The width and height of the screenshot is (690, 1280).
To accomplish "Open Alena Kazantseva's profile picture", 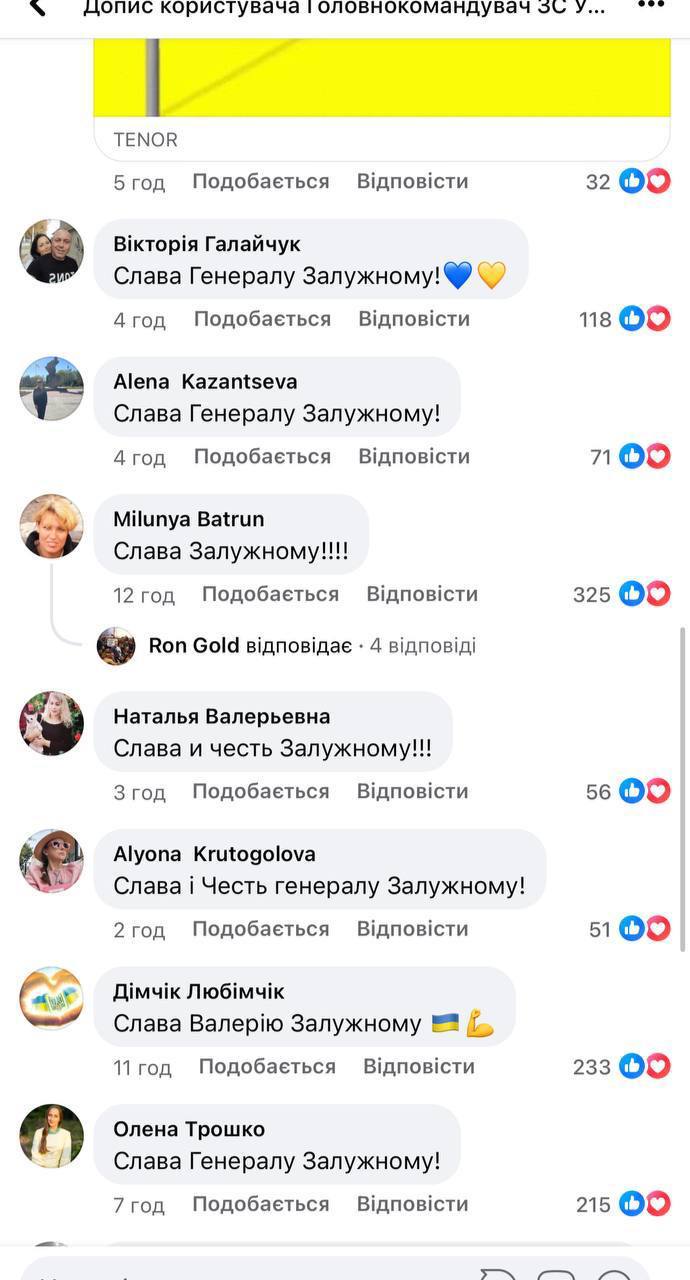I will click(x=52, y=389).
